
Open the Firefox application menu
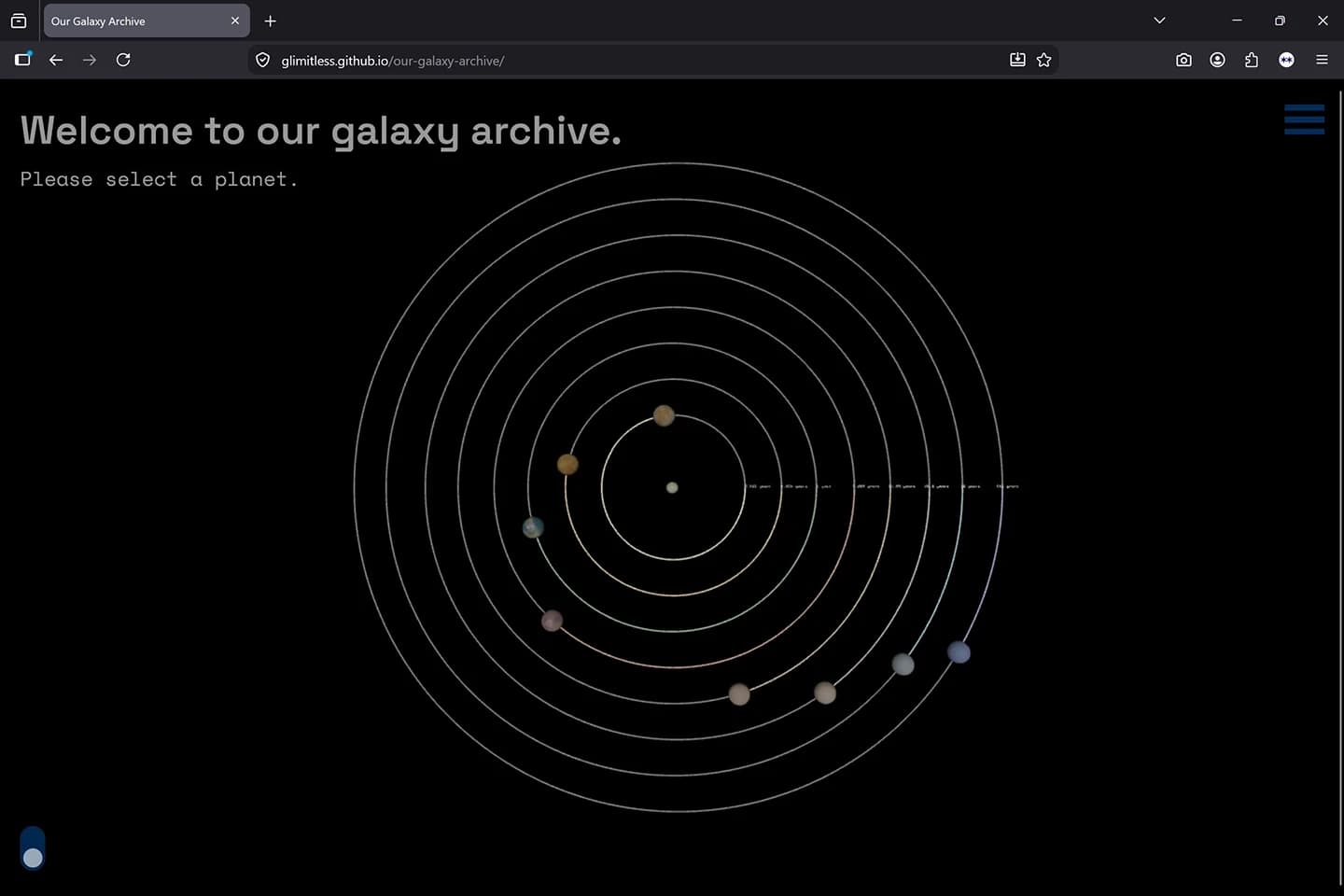click(x=1322, y=60)
